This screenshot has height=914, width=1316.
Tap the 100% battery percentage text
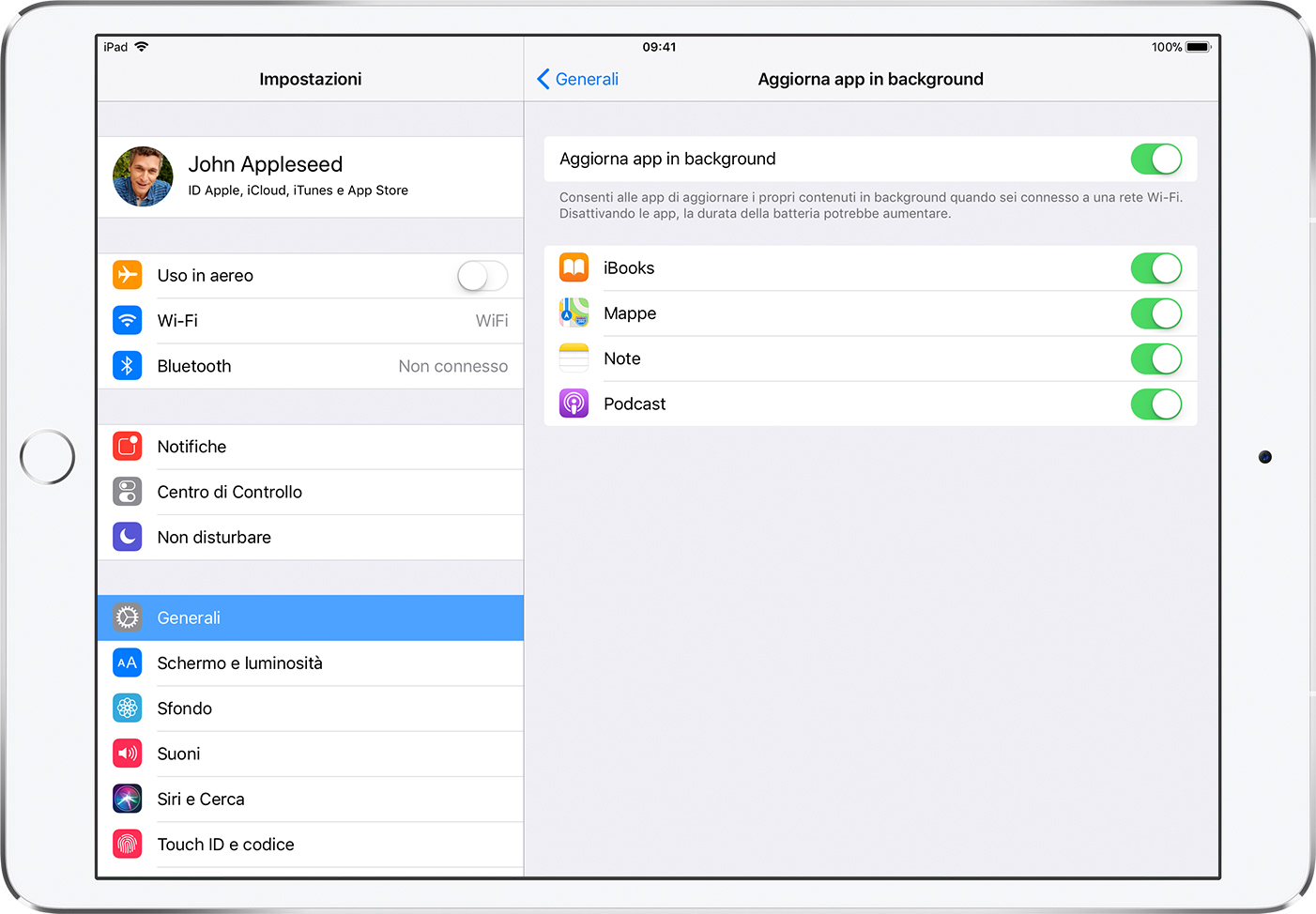point(1167,47)
